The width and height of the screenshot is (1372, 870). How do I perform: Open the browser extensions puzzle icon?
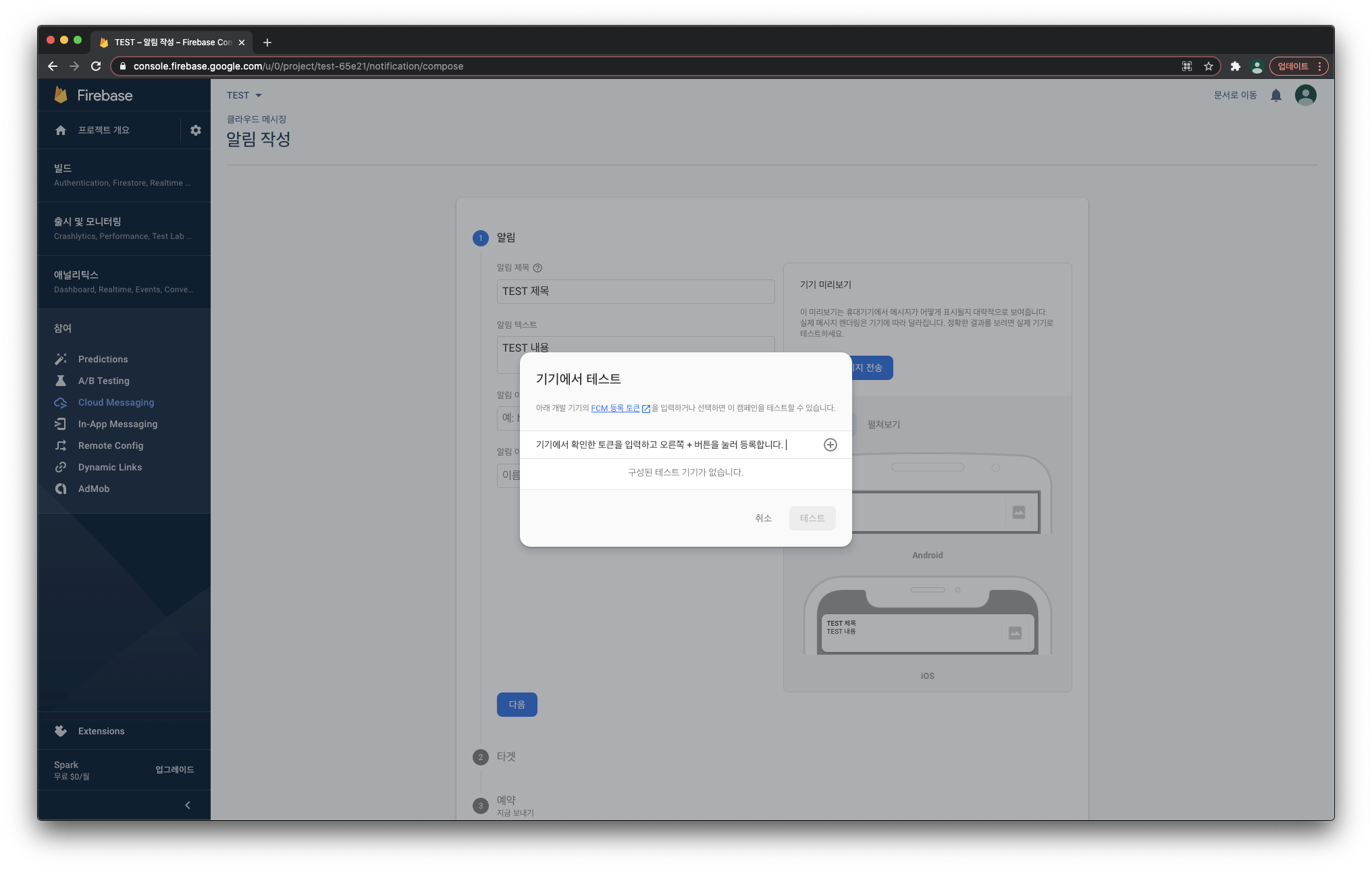coord(1235,66)
